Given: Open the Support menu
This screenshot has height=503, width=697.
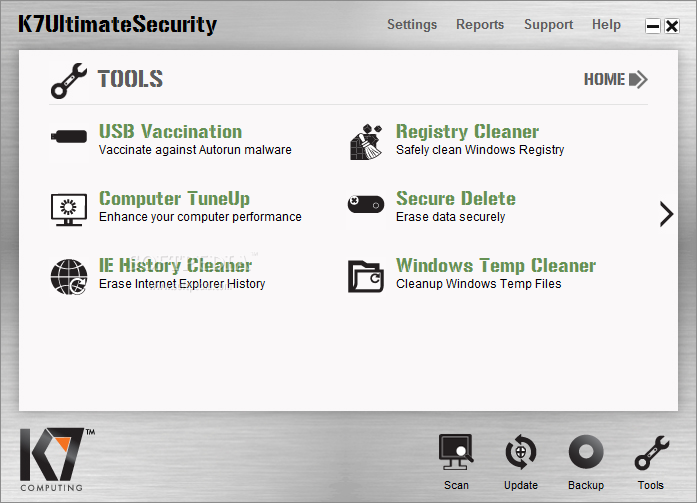Looking at the screenshot, I should (x=549, y=24).
